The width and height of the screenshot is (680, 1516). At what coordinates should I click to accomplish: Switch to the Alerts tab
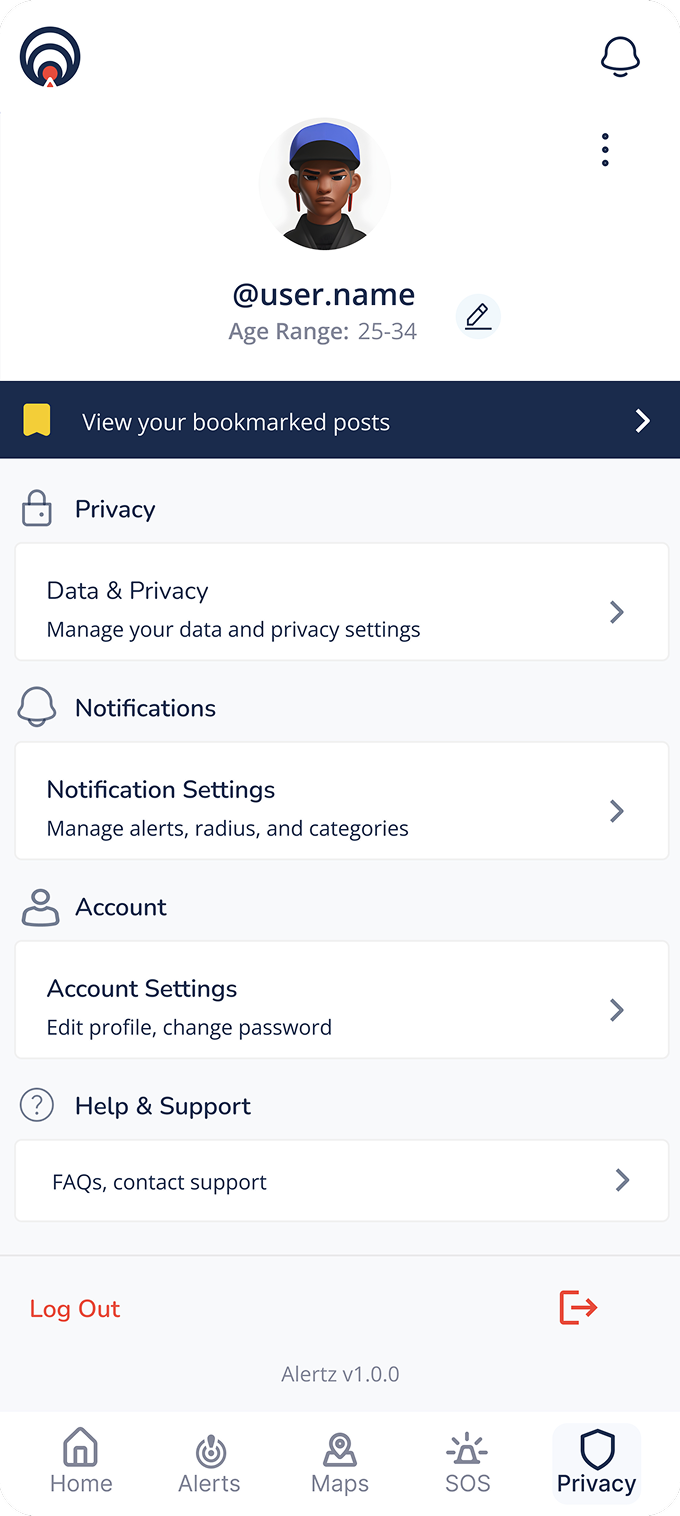point(210,1462)
